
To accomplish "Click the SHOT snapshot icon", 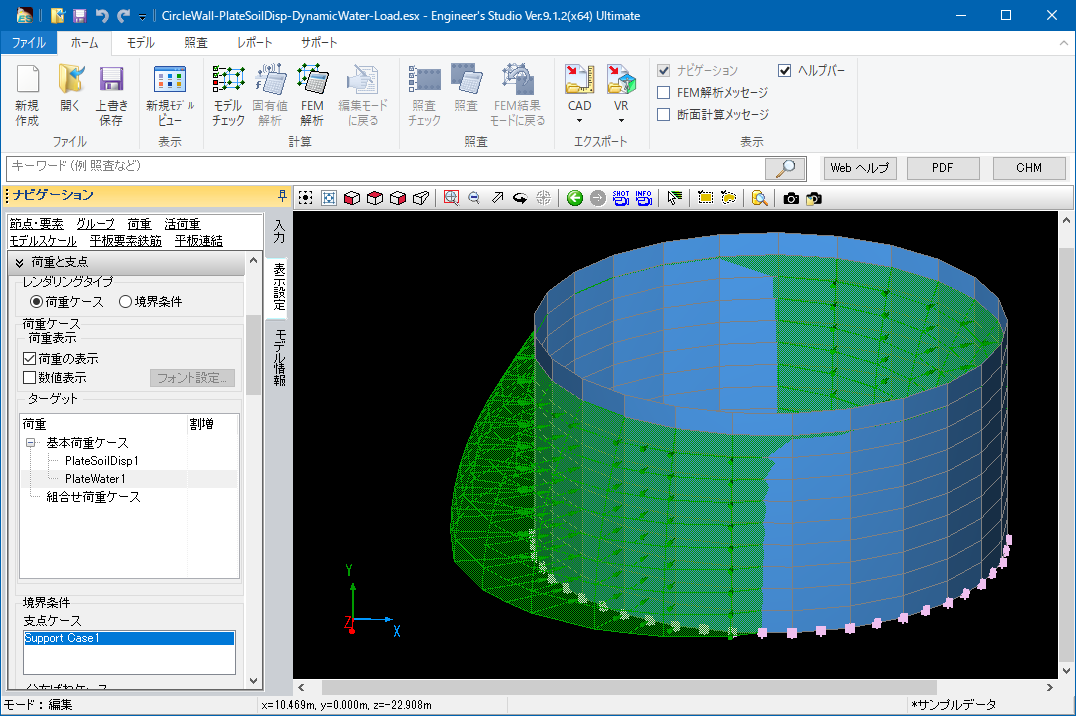I will (621, 198).
